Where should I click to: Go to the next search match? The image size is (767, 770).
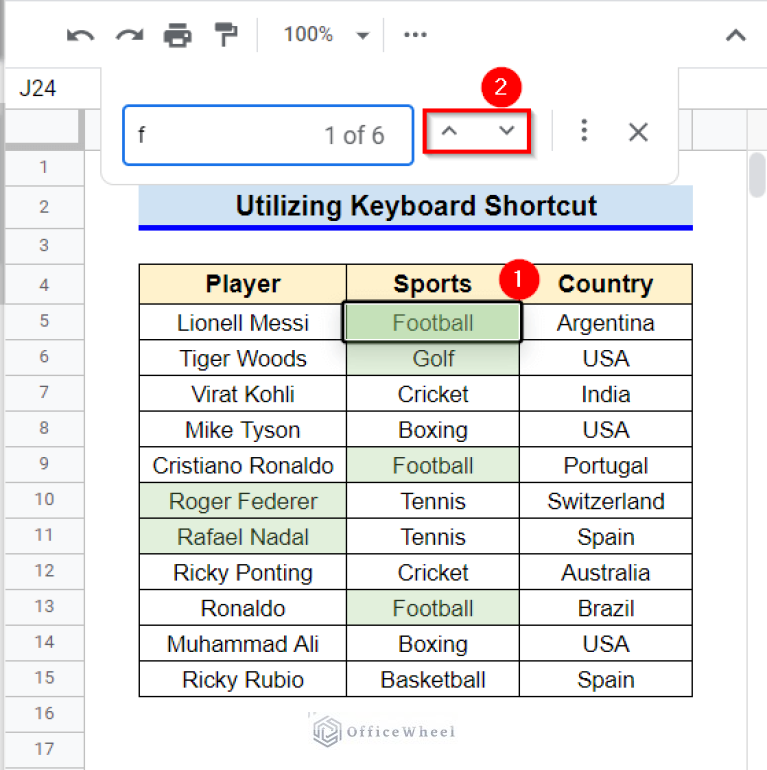(x=506, y=131)
